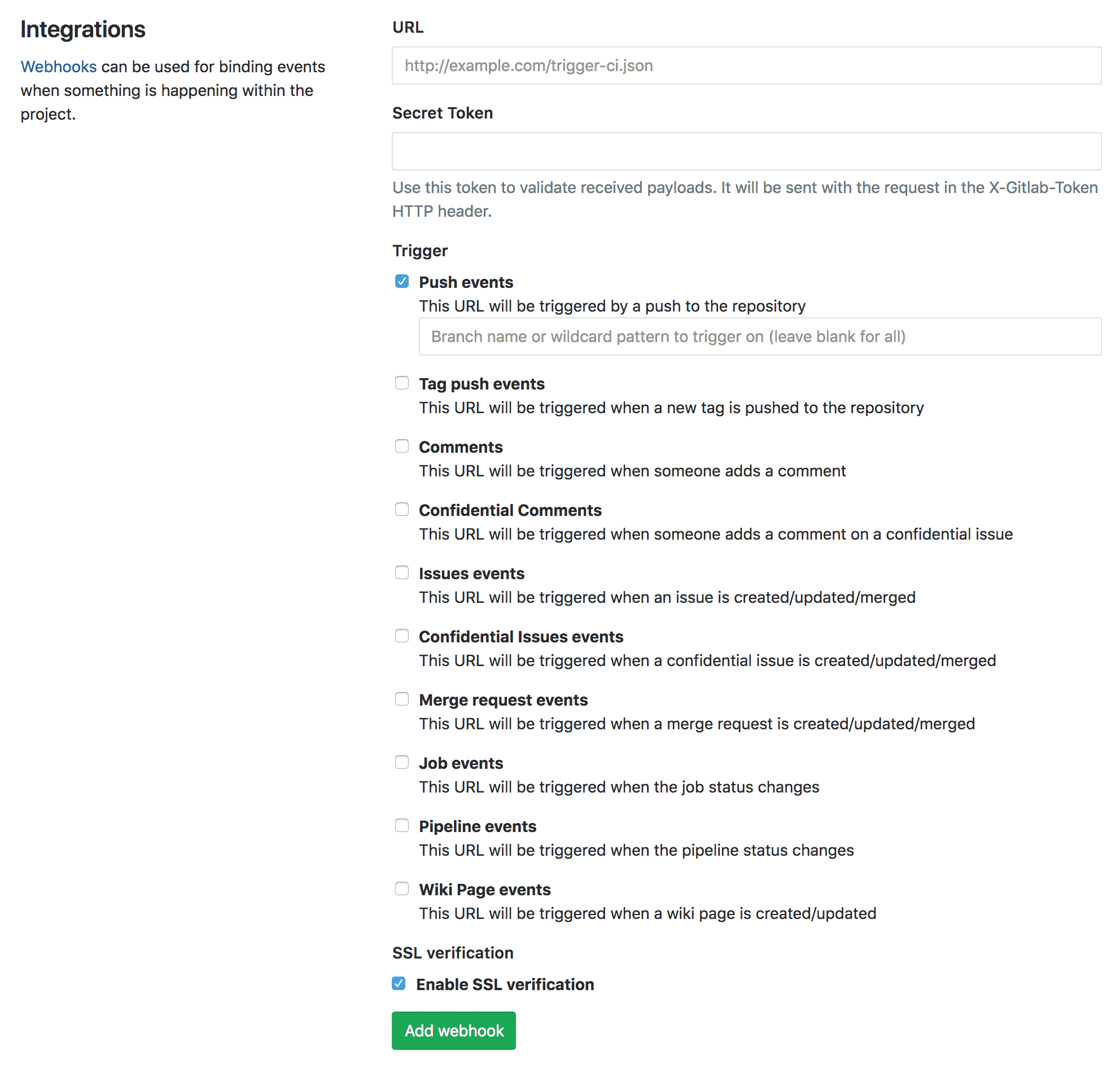Enable the Merge request events trigger

pos(402,698)
